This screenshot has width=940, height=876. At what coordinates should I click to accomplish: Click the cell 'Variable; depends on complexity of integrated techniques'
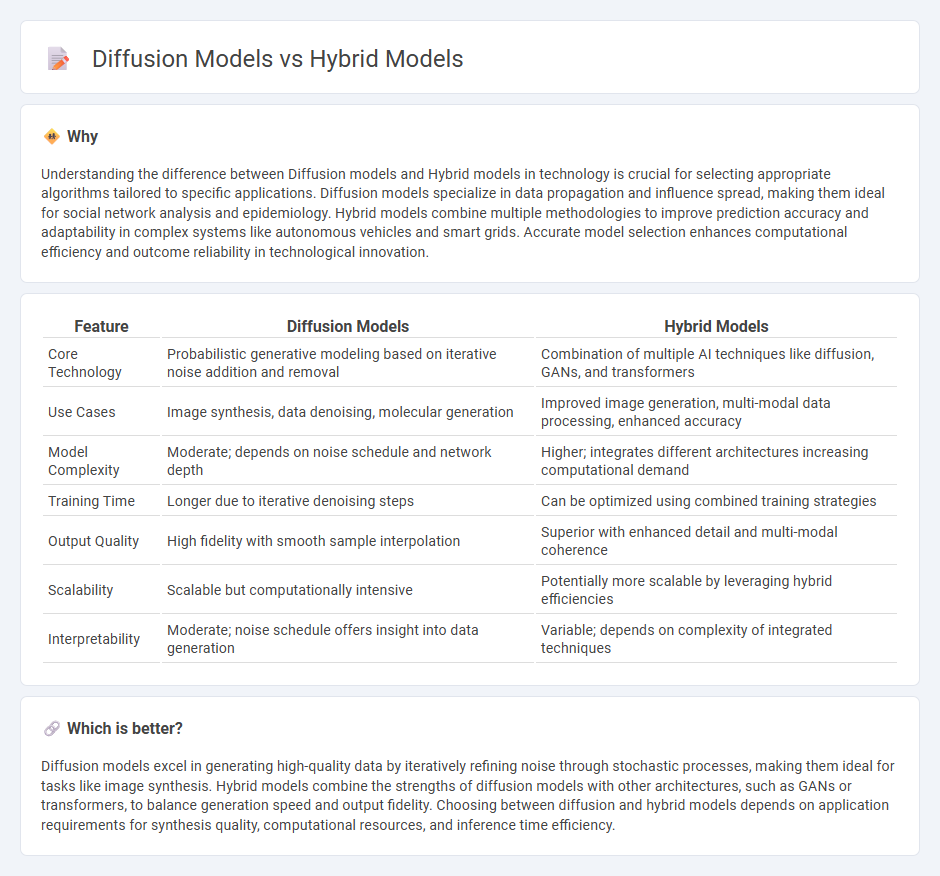click(x=716, y=639)
